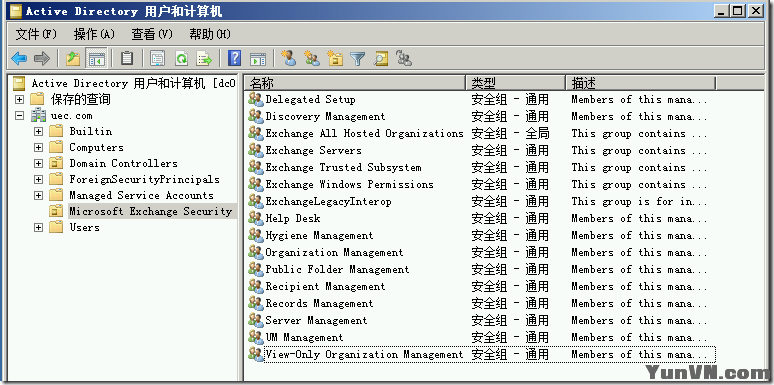This screenshot has height=385, width=774.
Task: Select the ExchangeLegacyInterop group
Action: point(328,201)
